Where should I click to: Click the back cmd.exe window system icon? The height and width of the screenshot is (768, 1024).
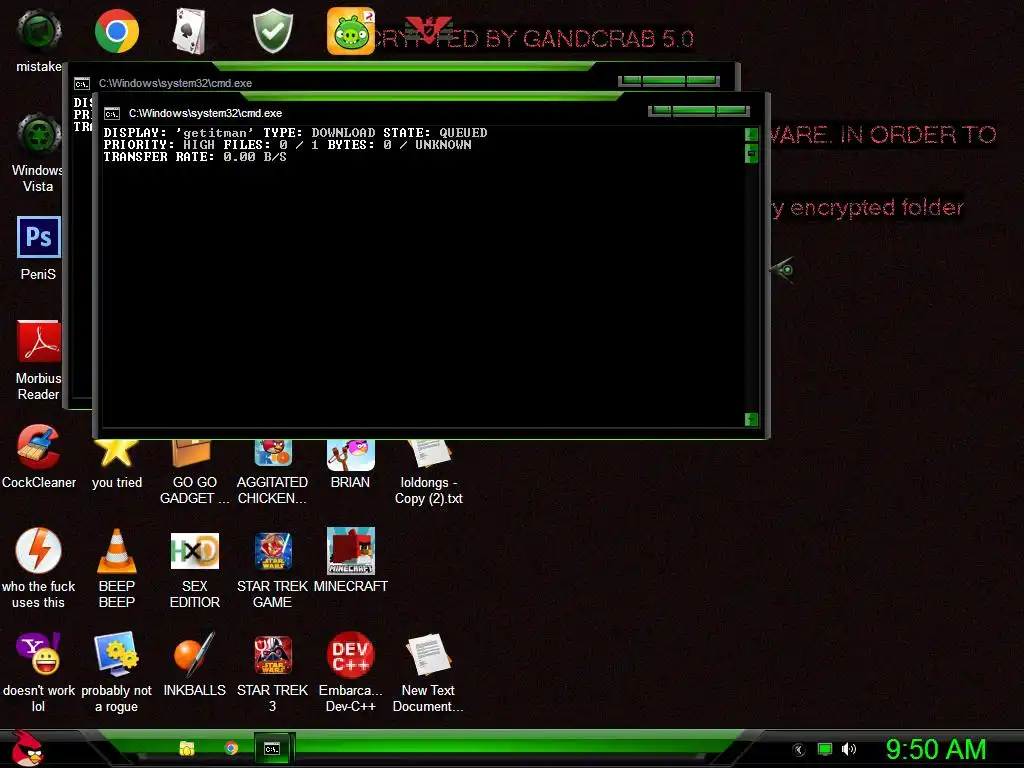coord(82,84)
